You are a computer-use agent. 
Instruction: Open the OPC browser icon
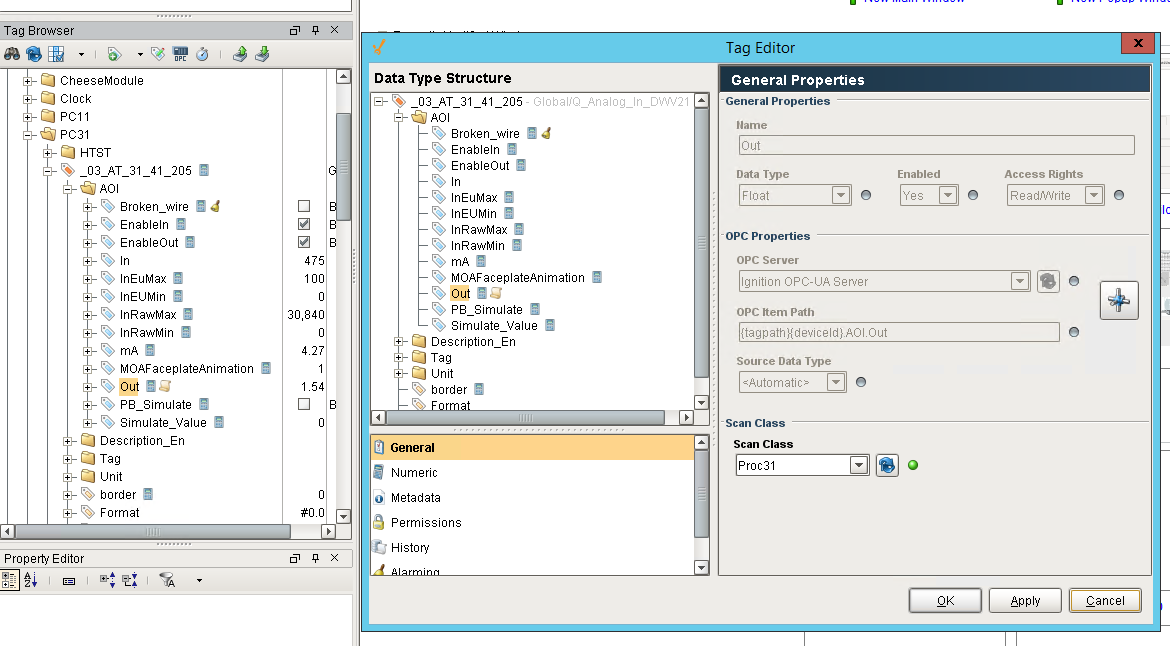[180, 54]
